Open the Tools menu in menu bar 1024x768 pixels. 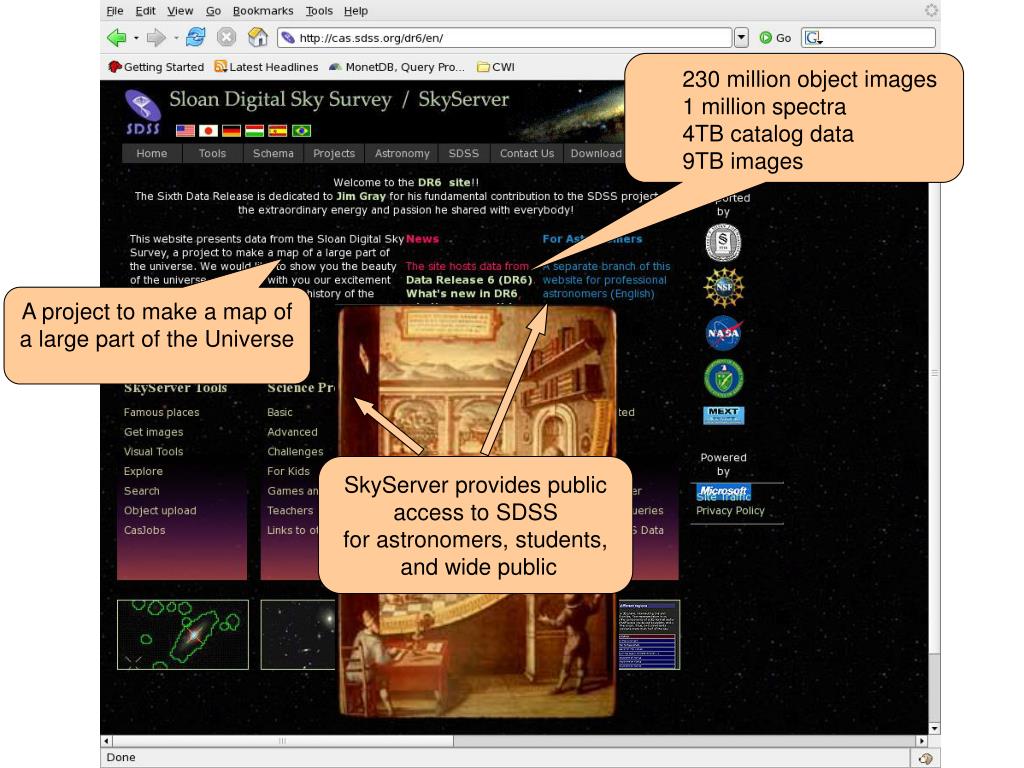[319, 10]
